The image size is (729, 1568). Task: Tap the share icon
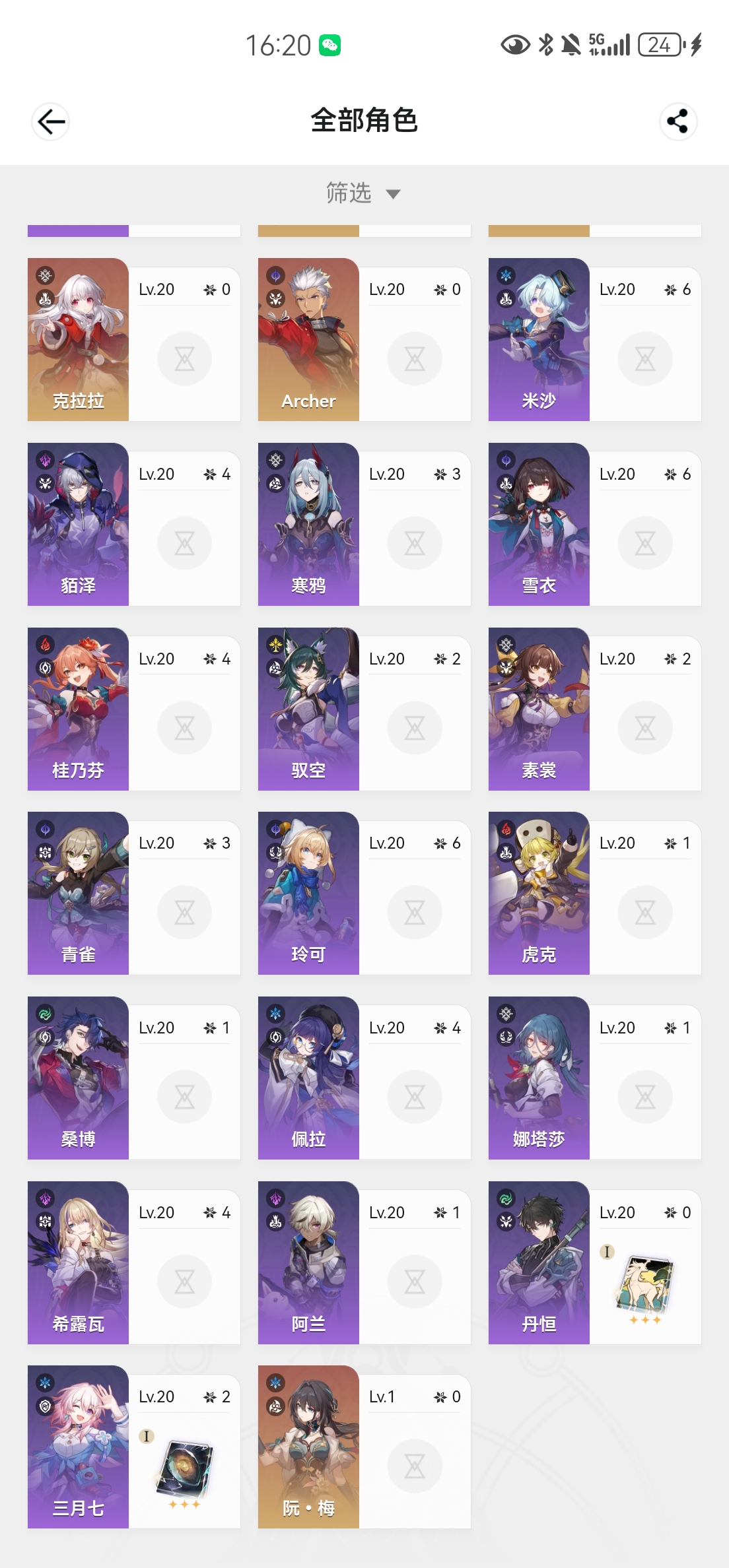pos(677,121)
